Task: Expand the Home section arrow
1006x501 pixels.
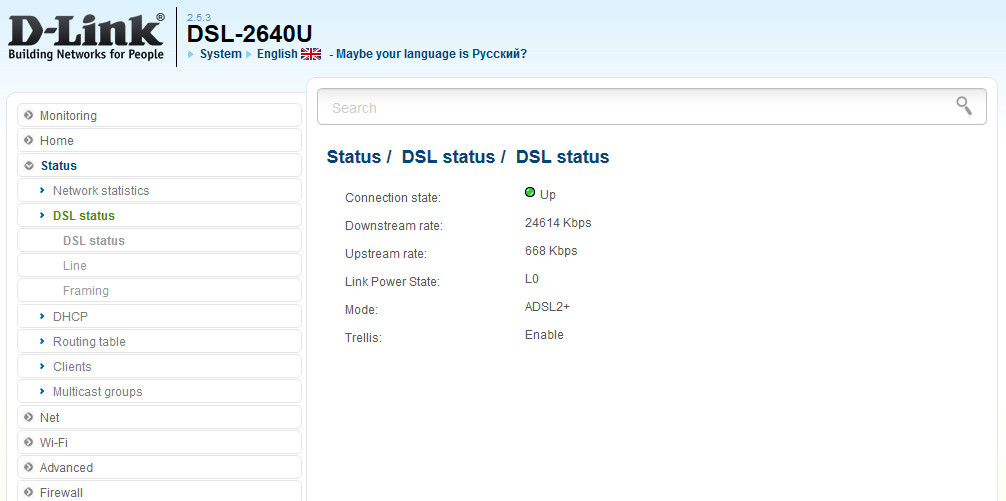Action: coord(28,140)
